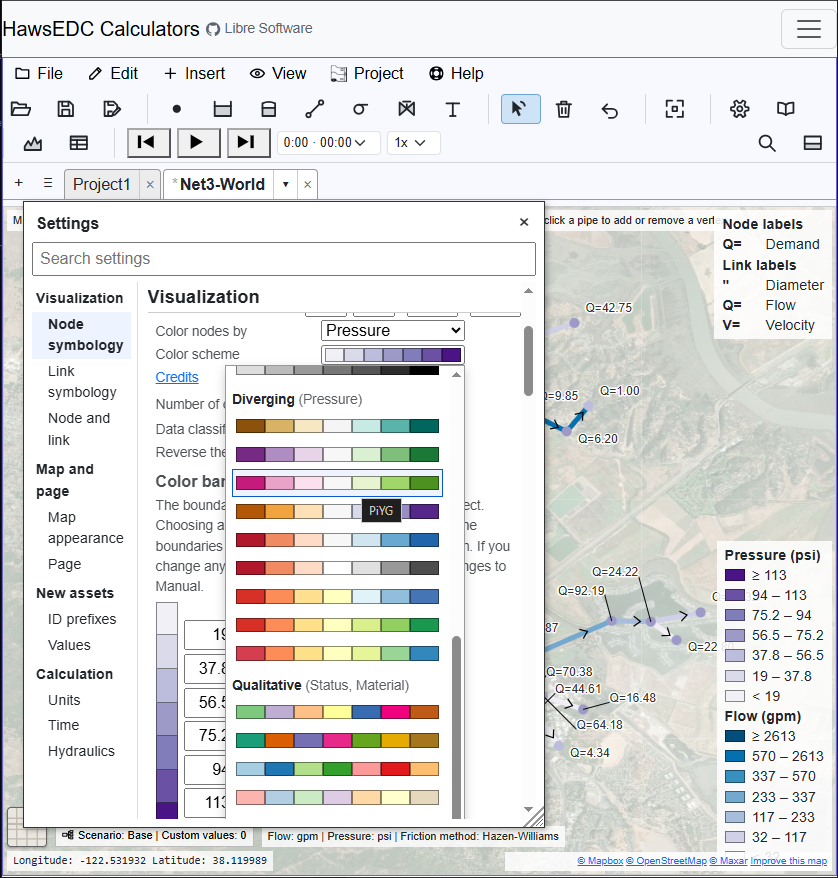Open the Credits link
The width and height of the screenshot is (838, 878).
[177, 377]
